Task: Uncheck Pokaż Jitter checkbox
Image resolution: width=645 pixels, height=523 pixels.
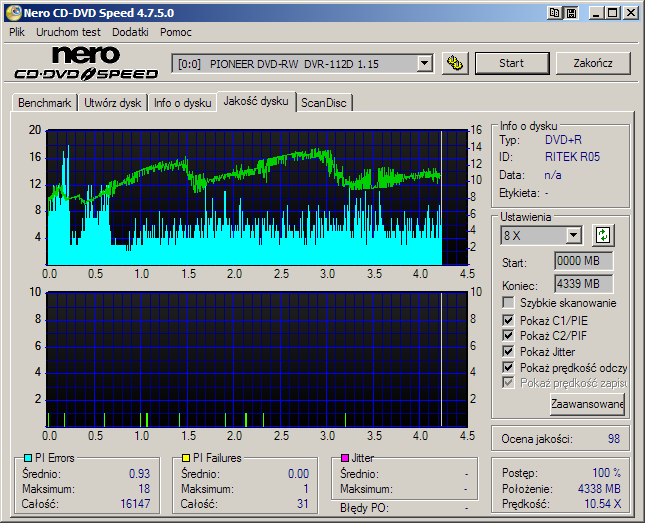Action: pyautogui.click(x=508, y=351)
